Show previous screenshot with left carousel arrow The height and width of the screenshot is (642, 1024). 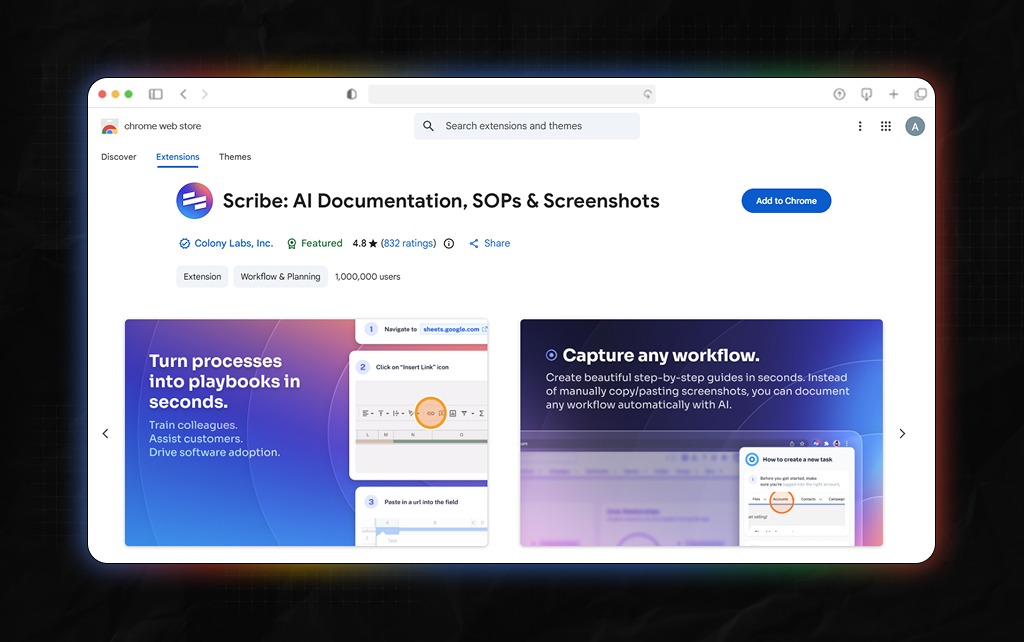click(105, 434)
